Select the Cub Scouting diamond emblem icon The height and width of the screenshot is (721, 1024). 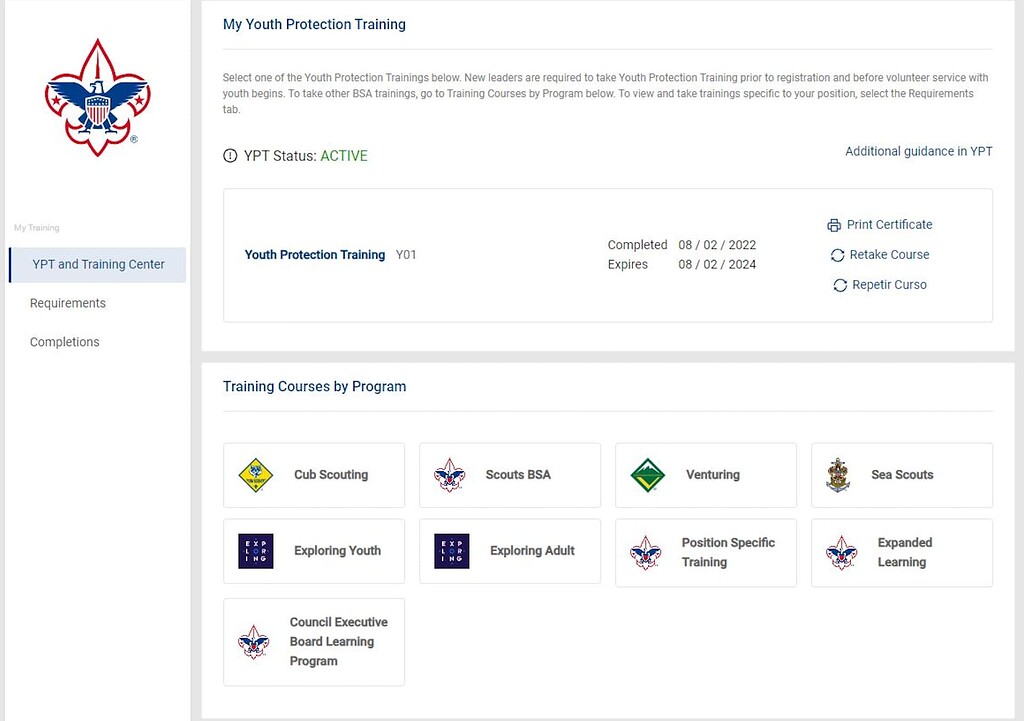pos(256,474)
